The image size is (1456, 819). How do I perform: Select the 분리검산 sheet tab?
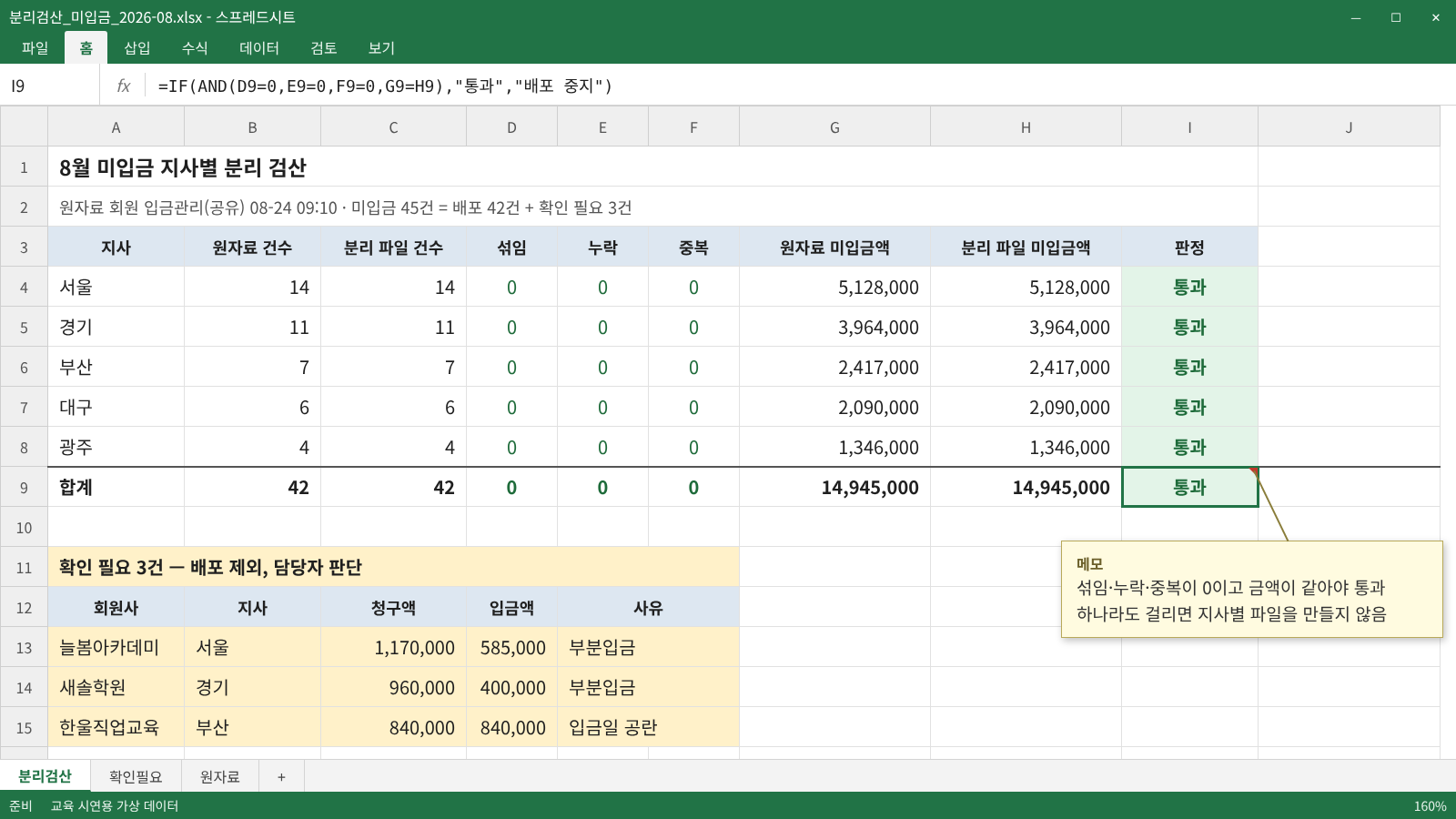point(45,776)
